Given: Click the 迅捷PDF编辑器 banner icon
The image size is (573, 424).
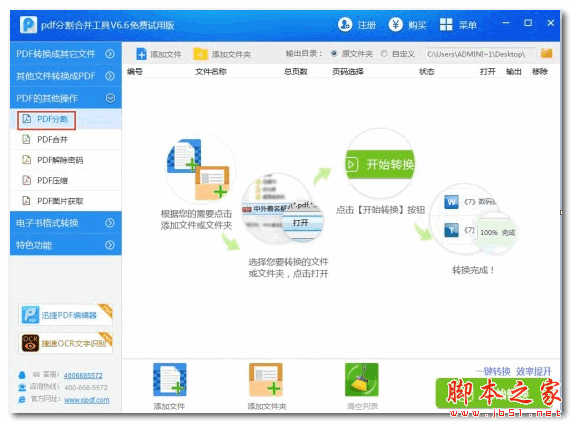Looking at the screenshot, I should 30,315.
